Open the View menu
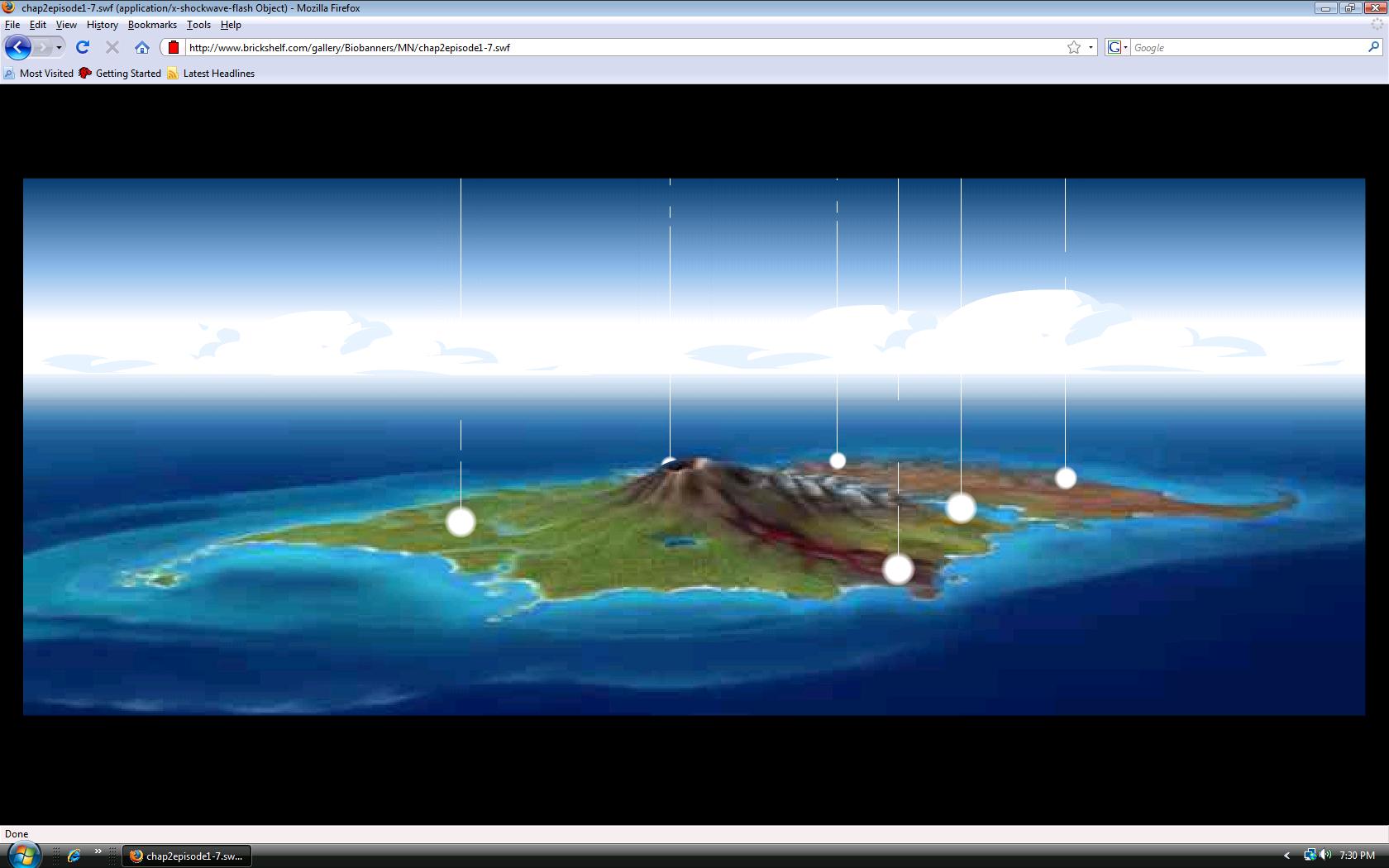This screenshot has width=1389, height=868. [x=66, y=25]
